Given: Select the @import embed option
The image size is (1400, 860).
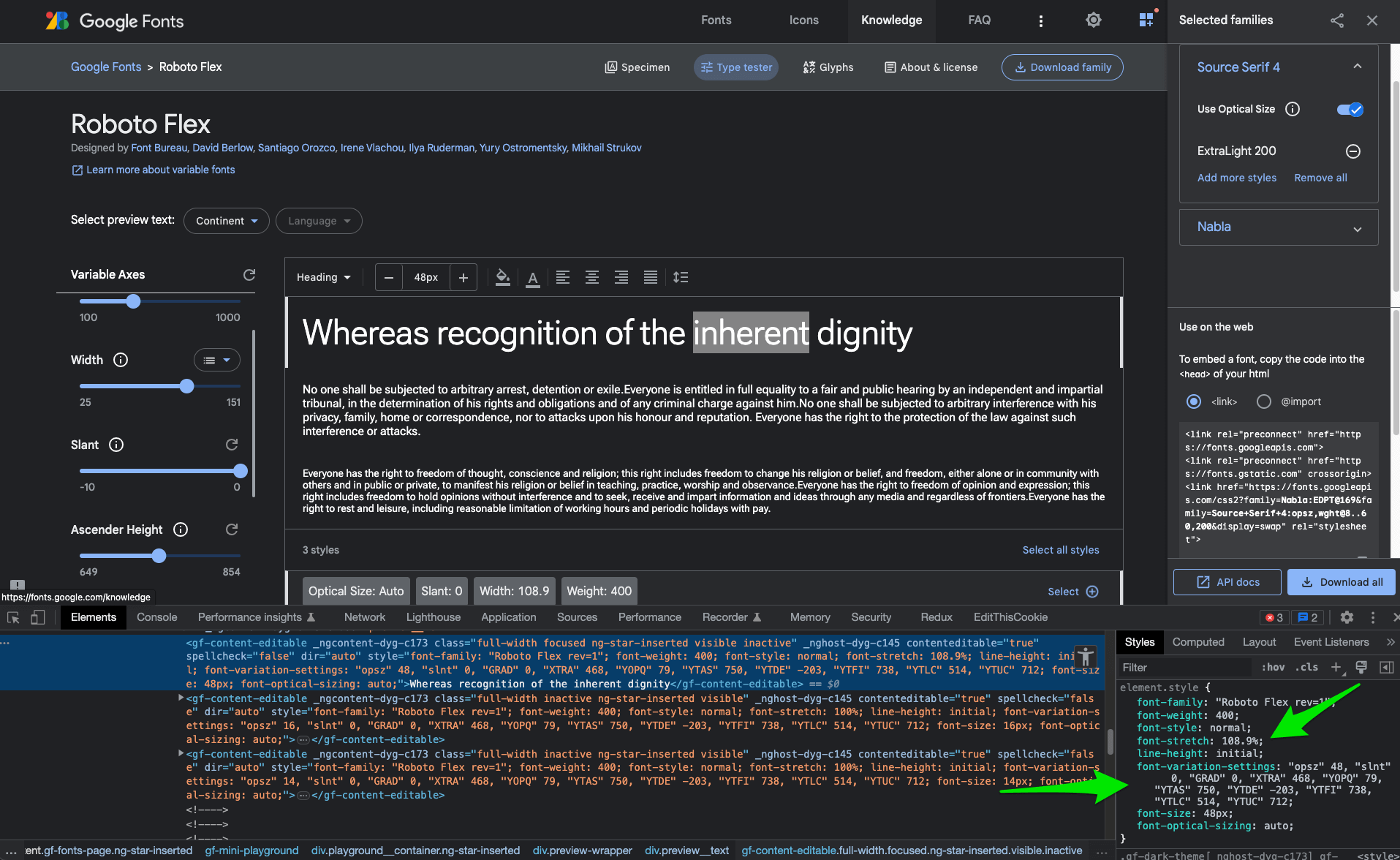Looking at the screenshot, I should (x=1264, y=401).
